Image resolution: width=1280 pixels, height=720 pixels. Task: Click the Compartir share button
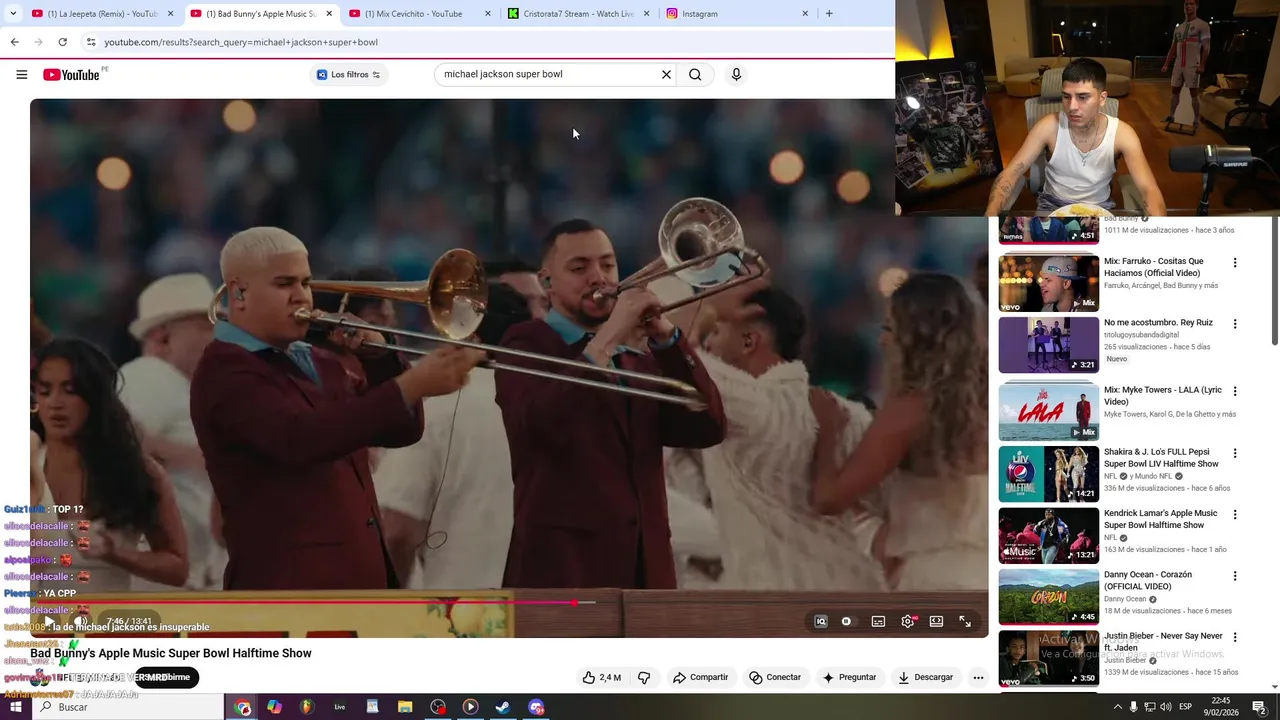(700, 677)
